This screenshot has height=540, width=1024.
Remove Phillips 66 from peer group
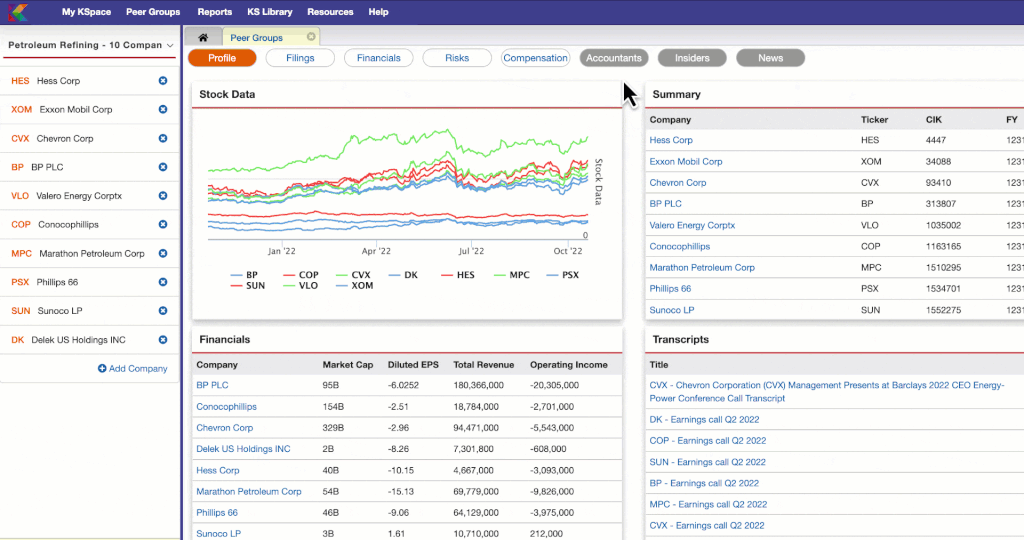coord(163,282)
